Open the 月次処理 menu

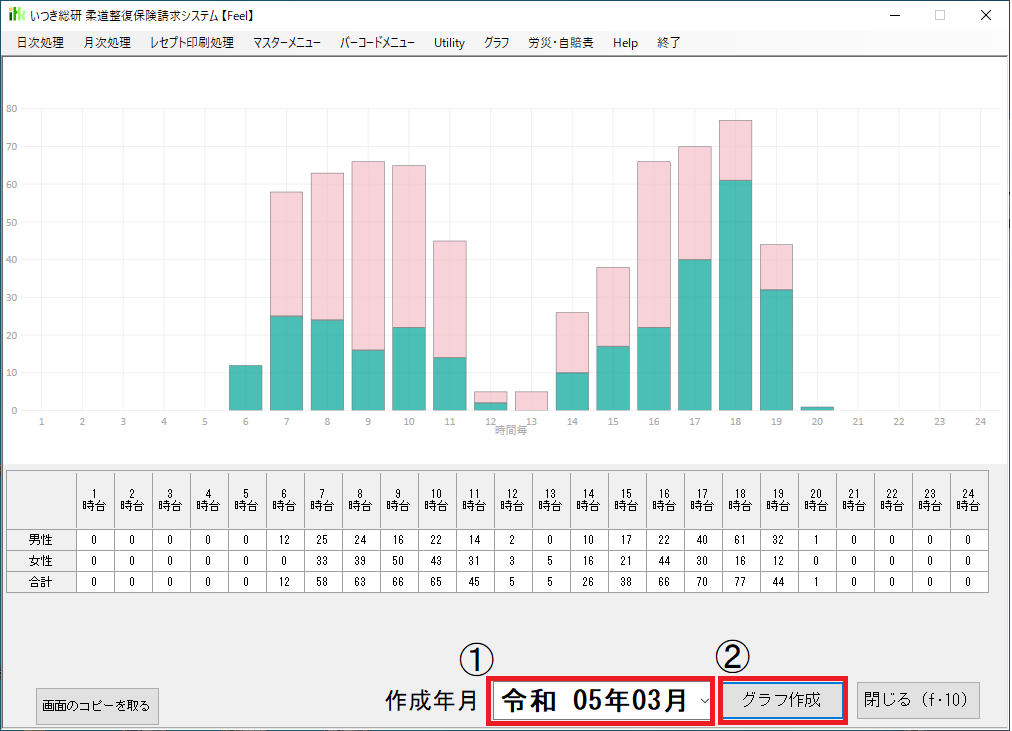click(107, 43)
